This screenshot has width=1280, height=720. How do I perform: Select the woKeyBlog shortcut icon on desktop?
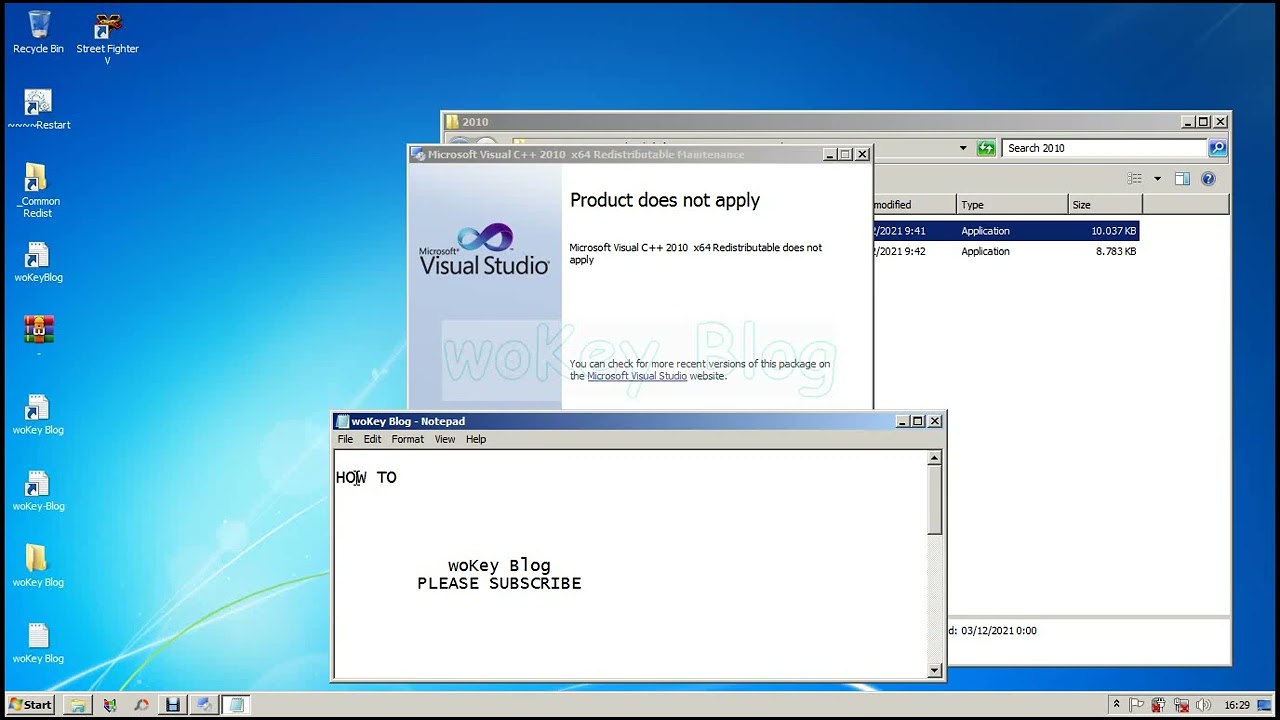[x=38, y=262]
